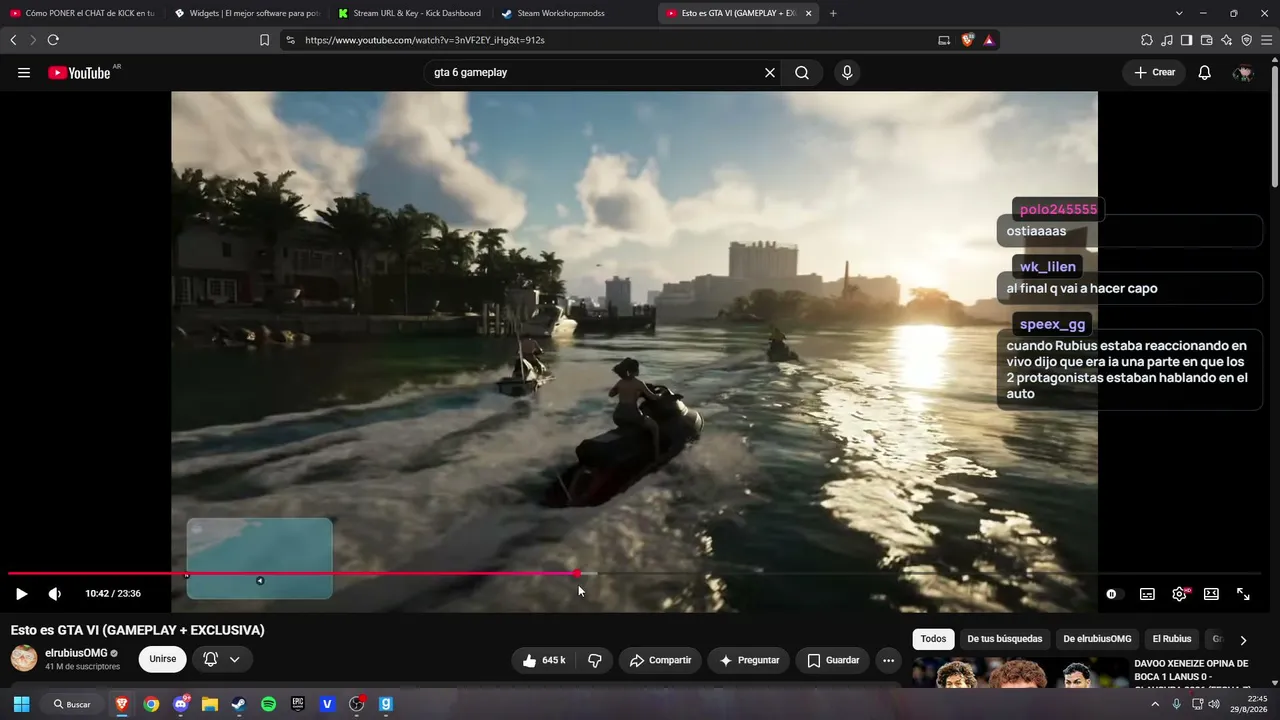
Task: Open the browser main hamburger menu
Action: point(1266,40)
